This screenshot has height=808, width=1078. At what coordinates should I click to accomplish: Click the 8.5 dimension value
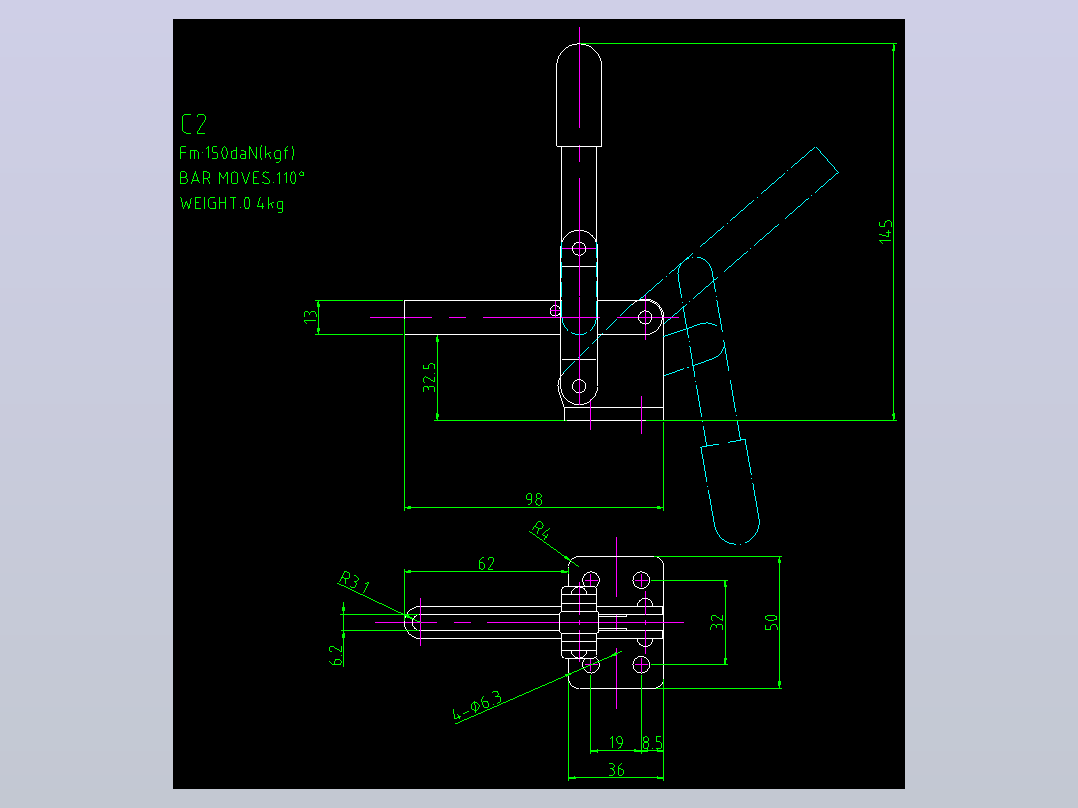pyautogui.click(x=652, y=743)
